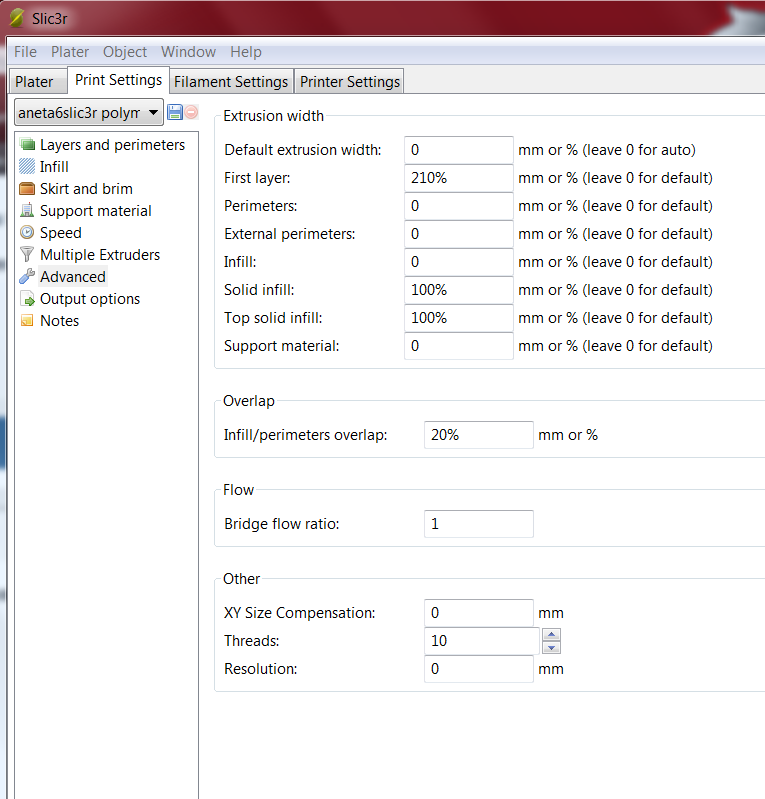Open the Help menu

[x=246, y=52]
